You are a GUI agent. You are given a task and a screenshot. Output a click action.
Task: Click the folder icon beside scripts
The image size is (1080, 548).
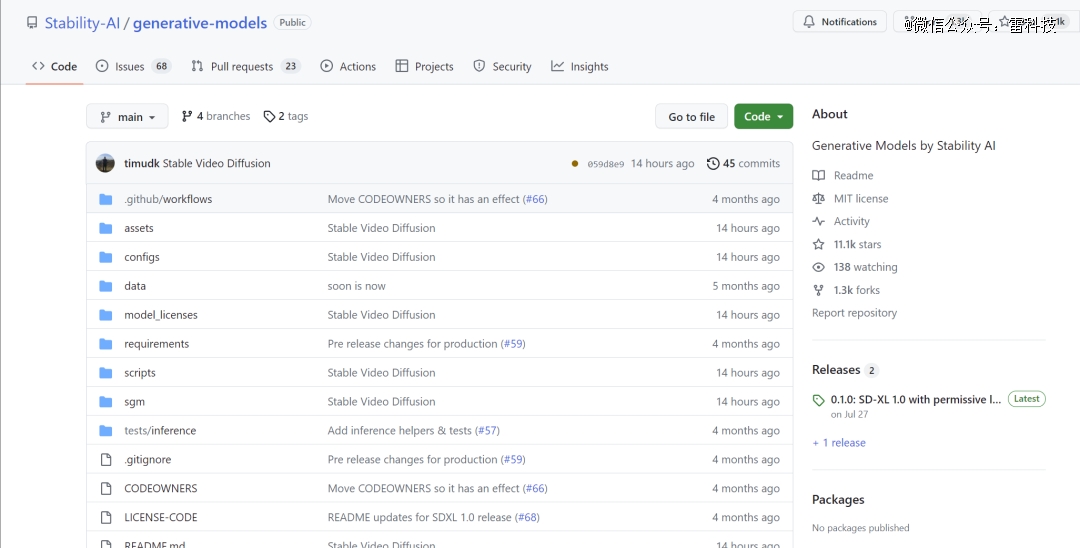tap(105, 372)
